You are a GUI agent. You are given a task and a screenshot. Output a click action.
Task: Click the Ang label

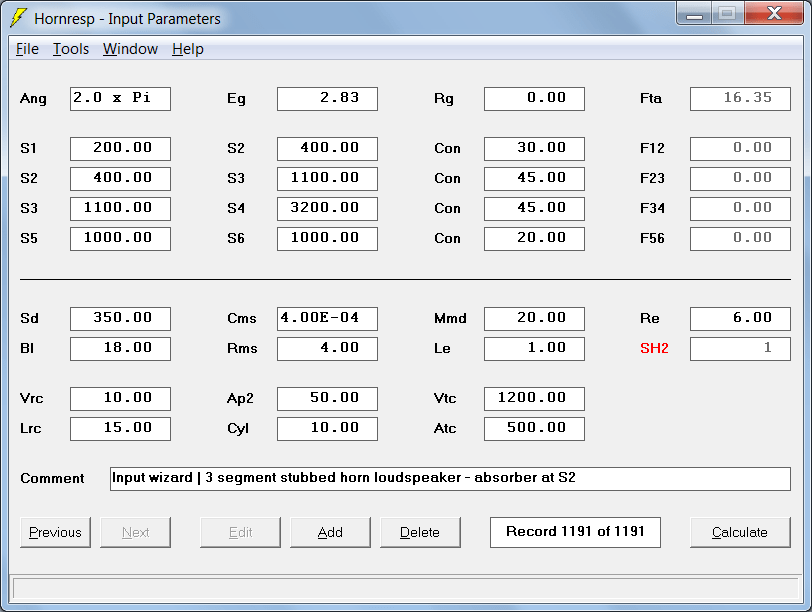coord(33,99)
